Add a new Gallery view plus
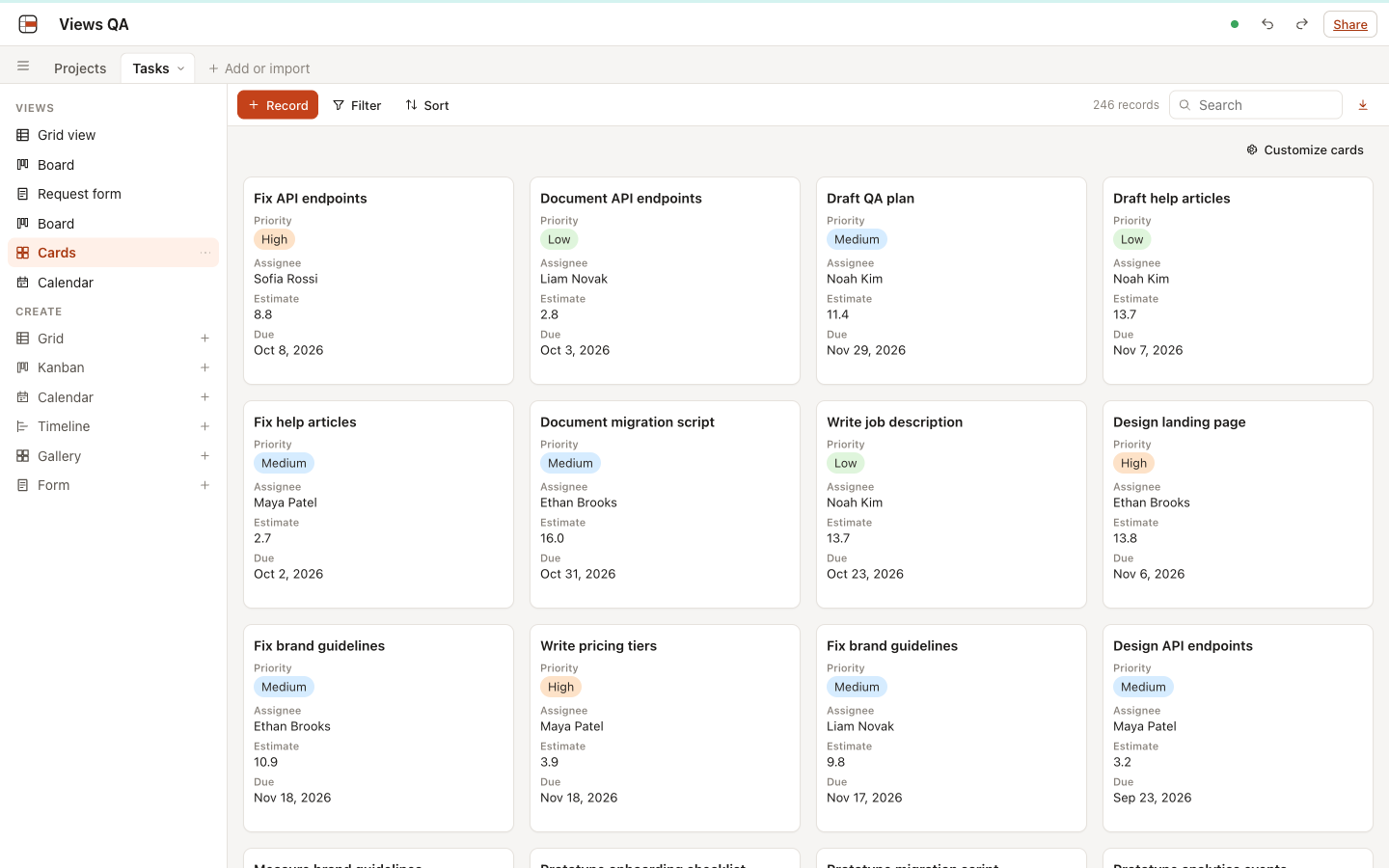This screenshot has width=1389, height=868. pos(204,456)
